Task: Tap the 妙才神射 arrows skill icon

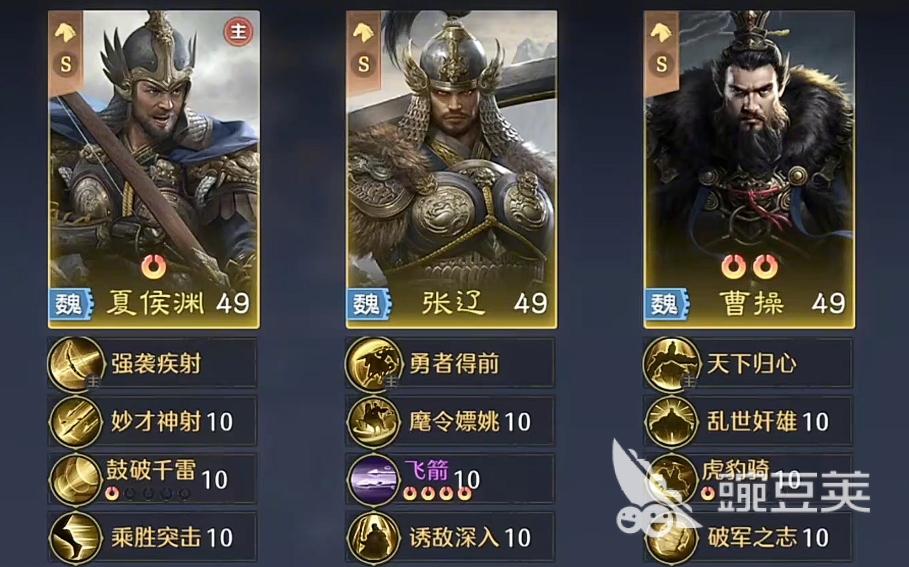Action: tap(76, 422)
